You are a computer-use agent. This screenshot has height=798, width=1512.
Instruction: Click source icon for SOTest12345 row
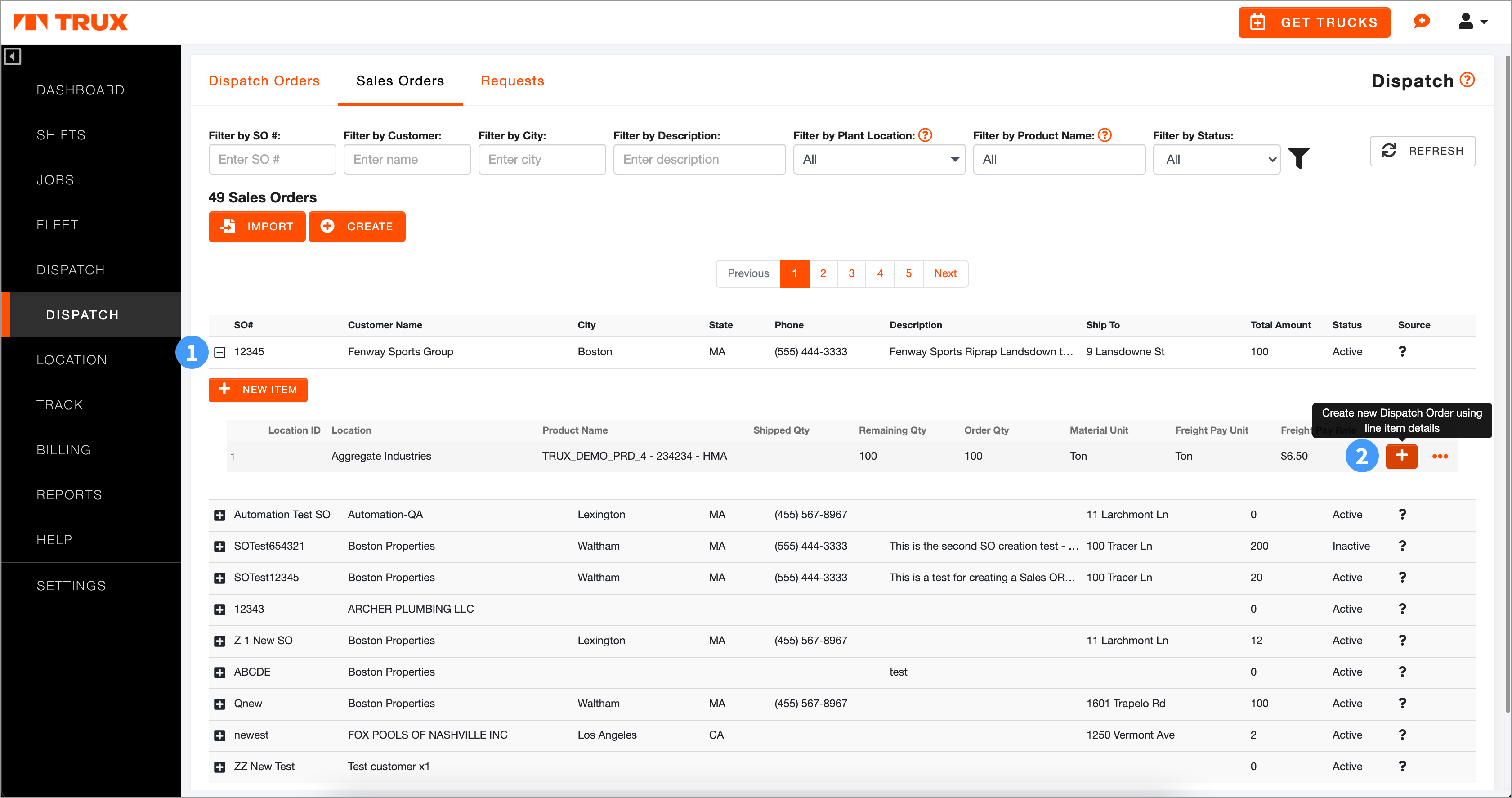1402,577
